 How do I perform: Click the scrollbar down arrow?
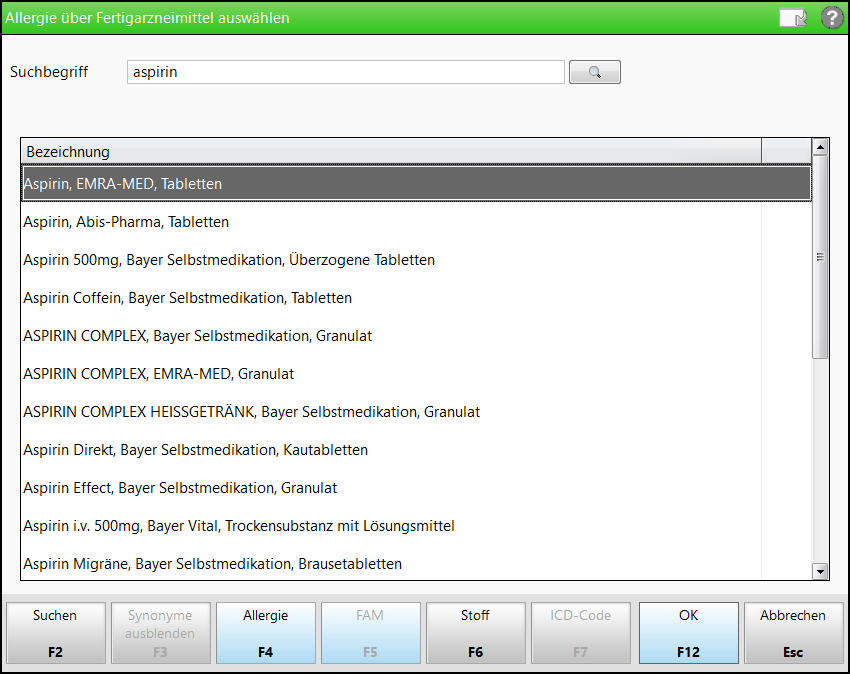click(820, 571)
